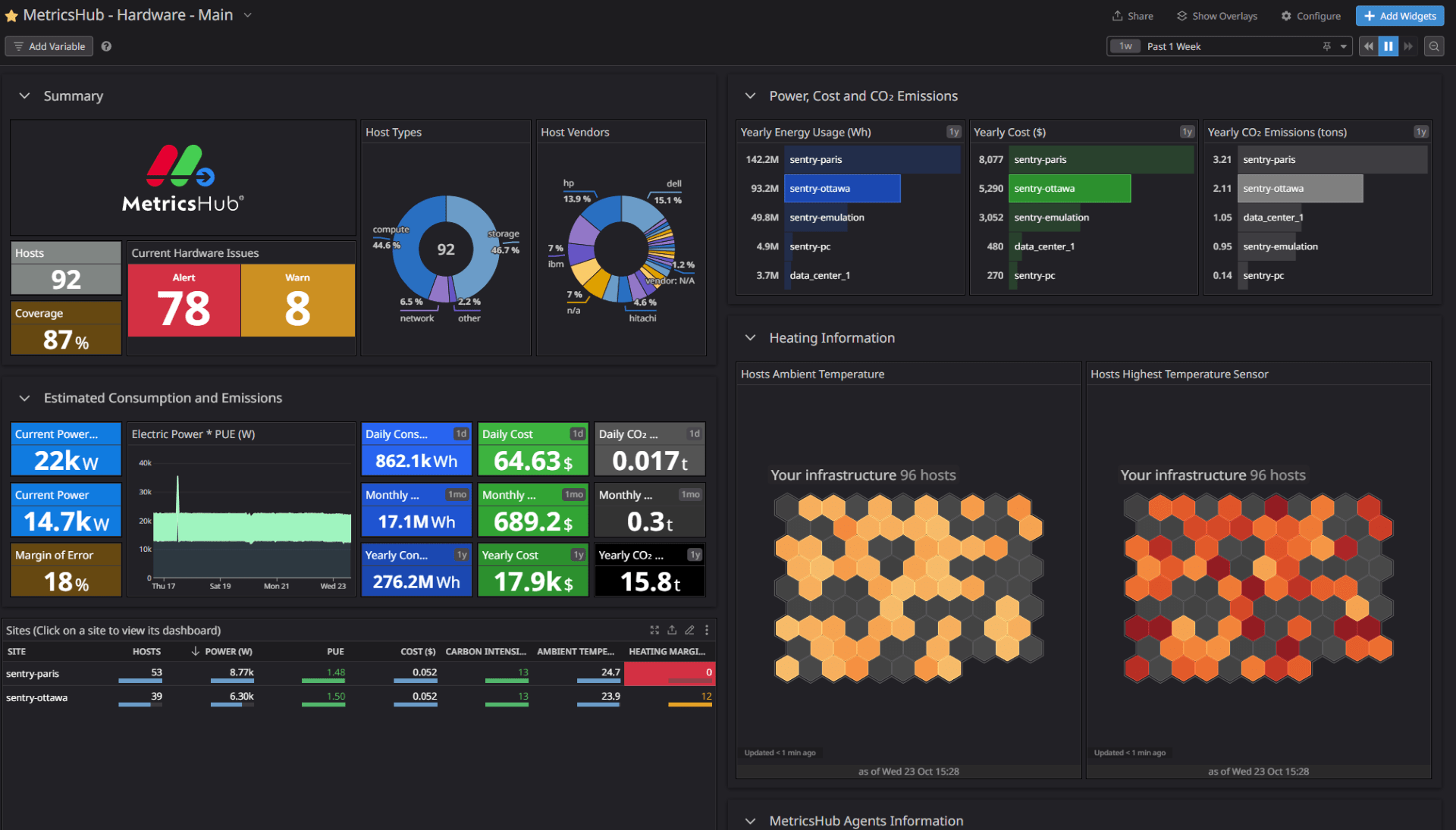Collapse Estimated Consumption and Emissions section
This screenshot has height=830, width=1456.
point(24,398)
